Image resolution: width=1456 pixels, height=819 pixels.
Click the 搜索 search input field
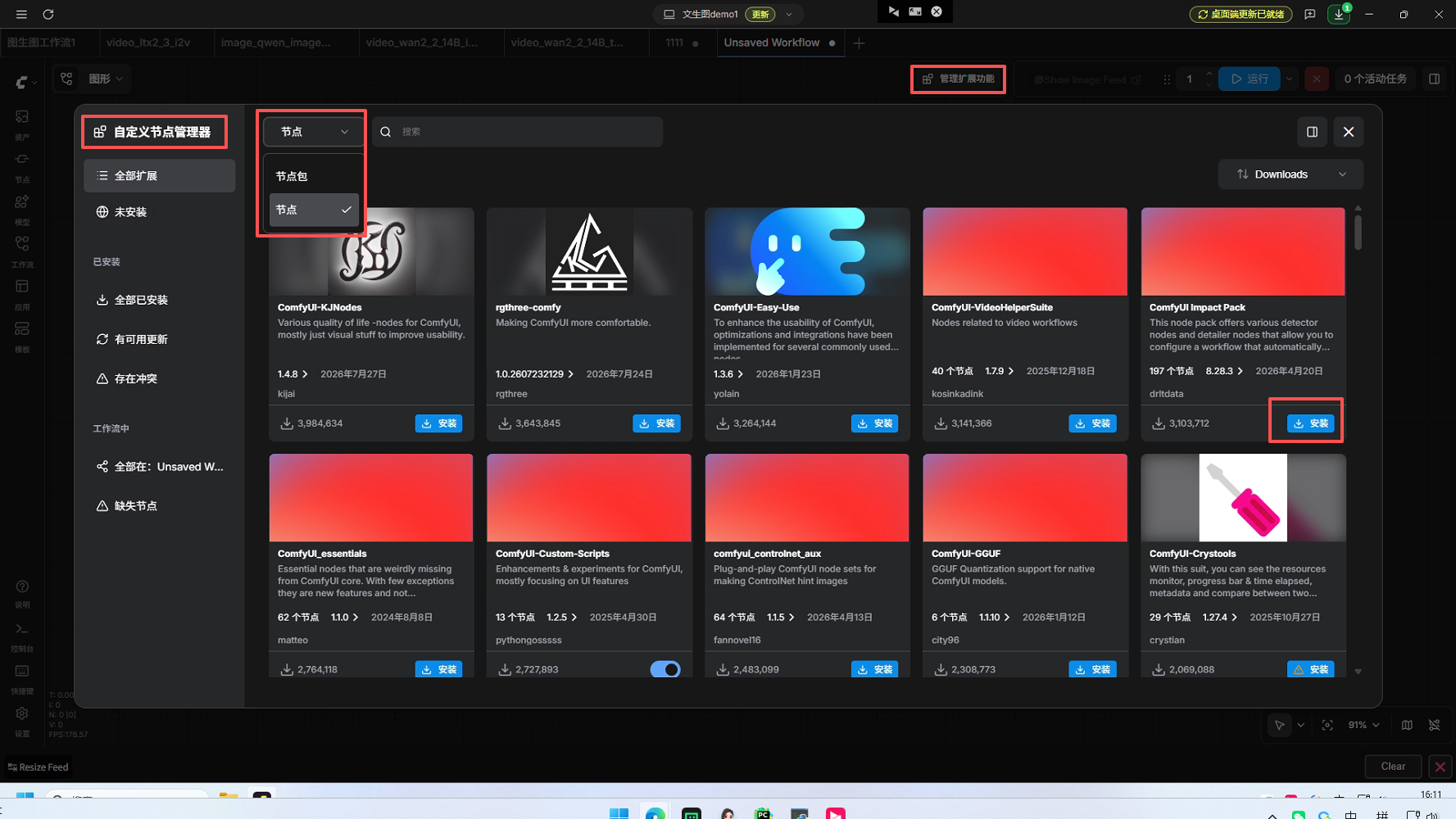click(x=518, y=132)
